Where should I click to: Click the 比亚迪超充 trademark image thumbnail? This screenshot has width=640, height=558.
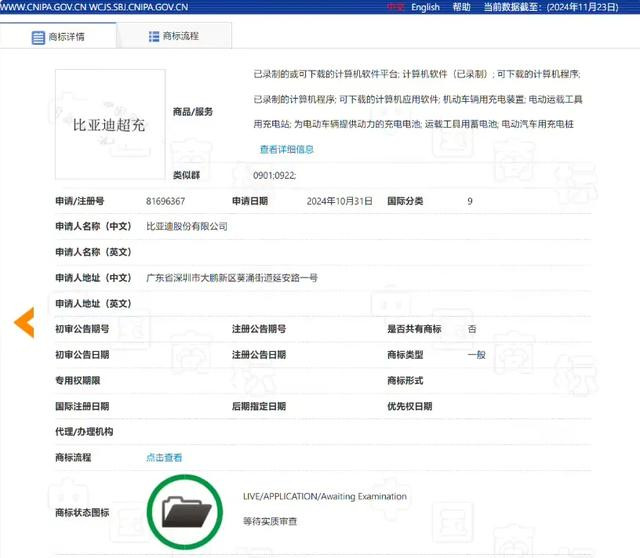pyautogui.click(x=110, y=124)
